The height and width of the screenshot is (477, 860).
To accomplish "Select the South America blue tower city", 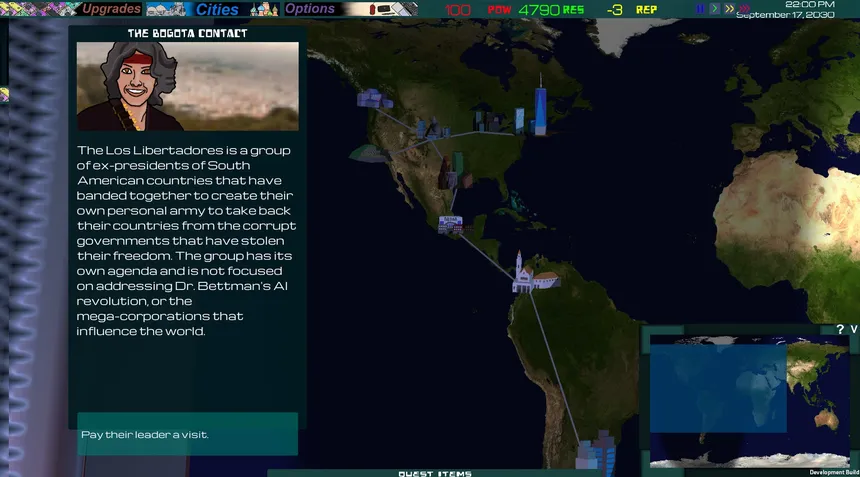I will tap(596, 453).
